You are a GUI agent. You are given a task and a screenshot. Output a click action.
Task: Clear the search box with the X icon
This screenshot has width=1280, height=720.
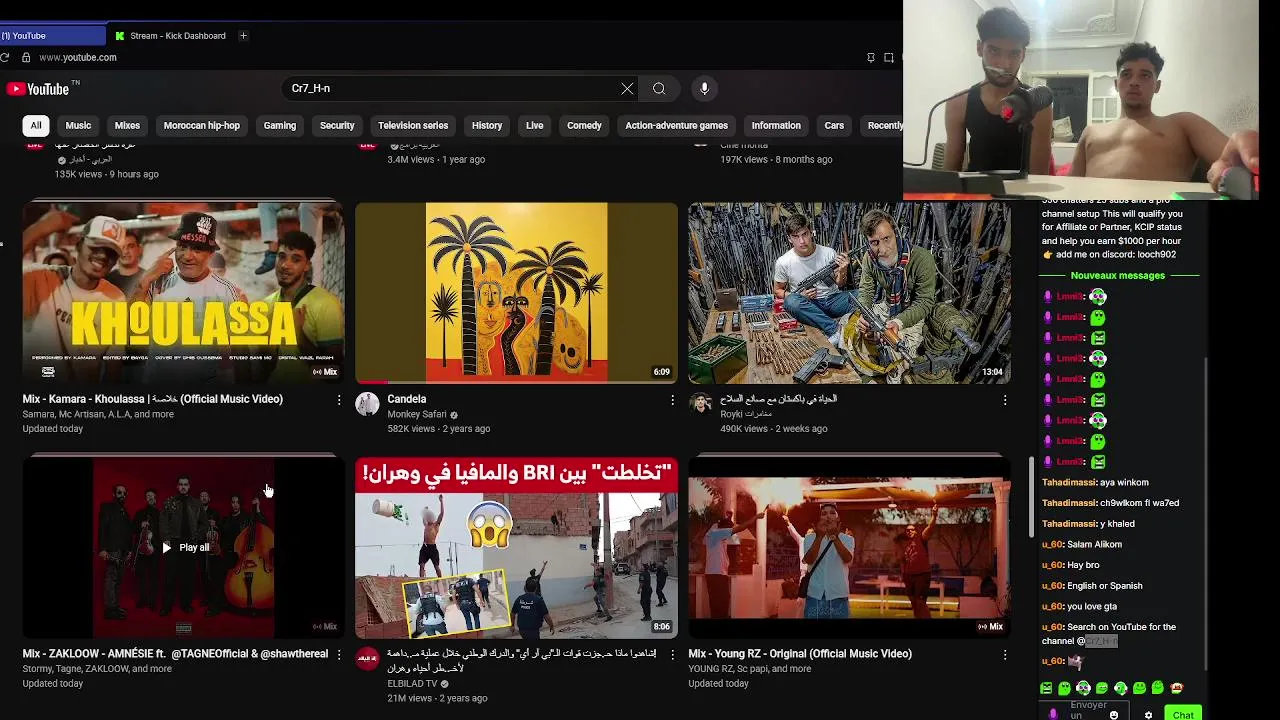[x=627, y=89]
